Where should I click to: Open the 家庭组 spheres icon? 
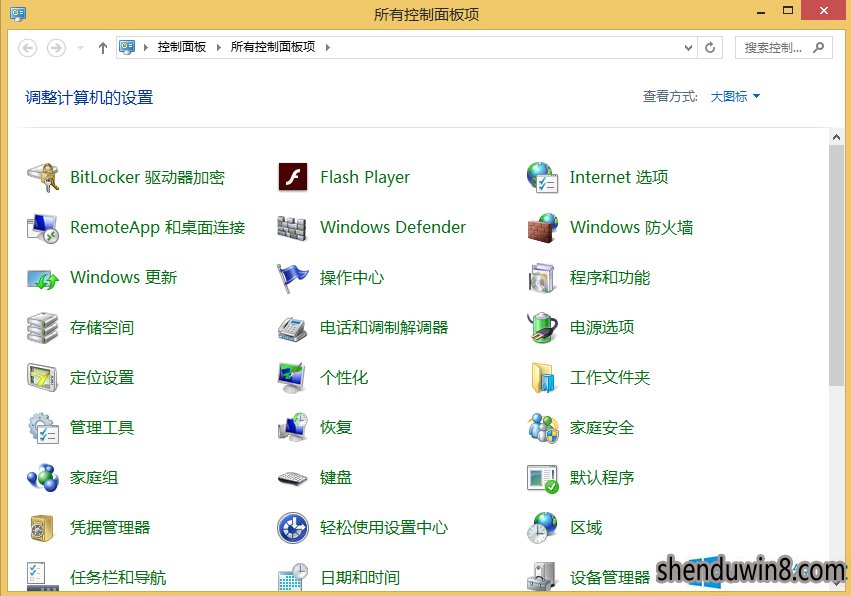coord(43,478)
